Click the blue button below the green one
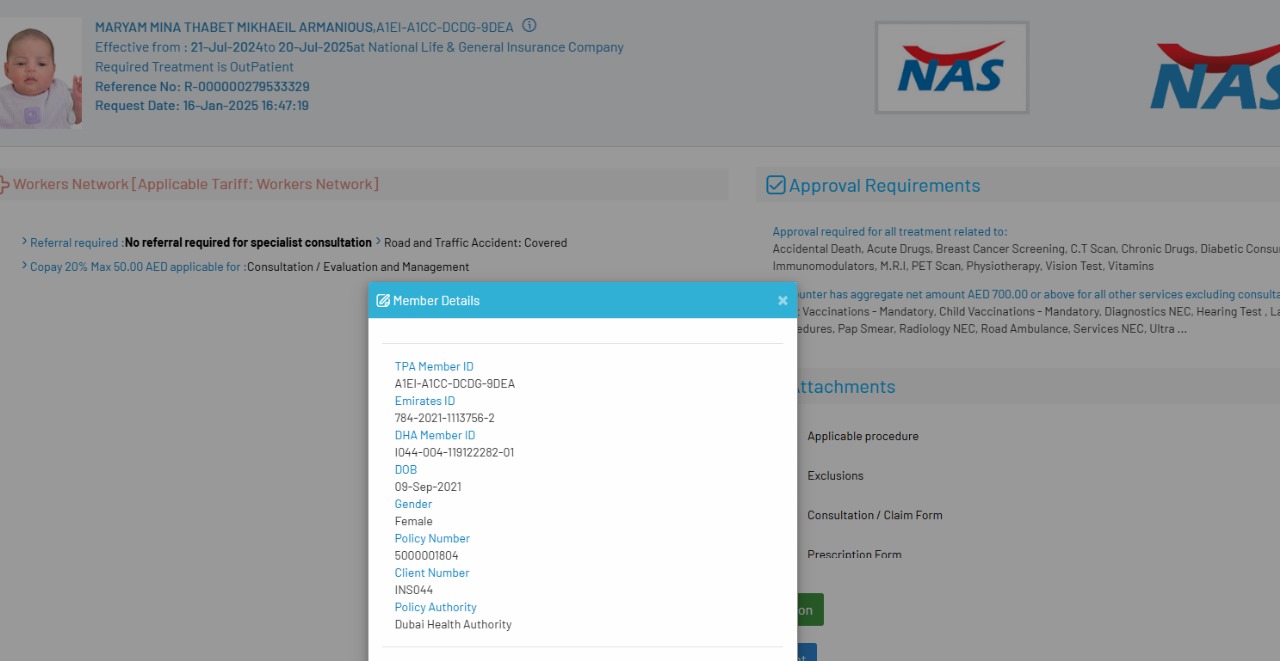 807,652
